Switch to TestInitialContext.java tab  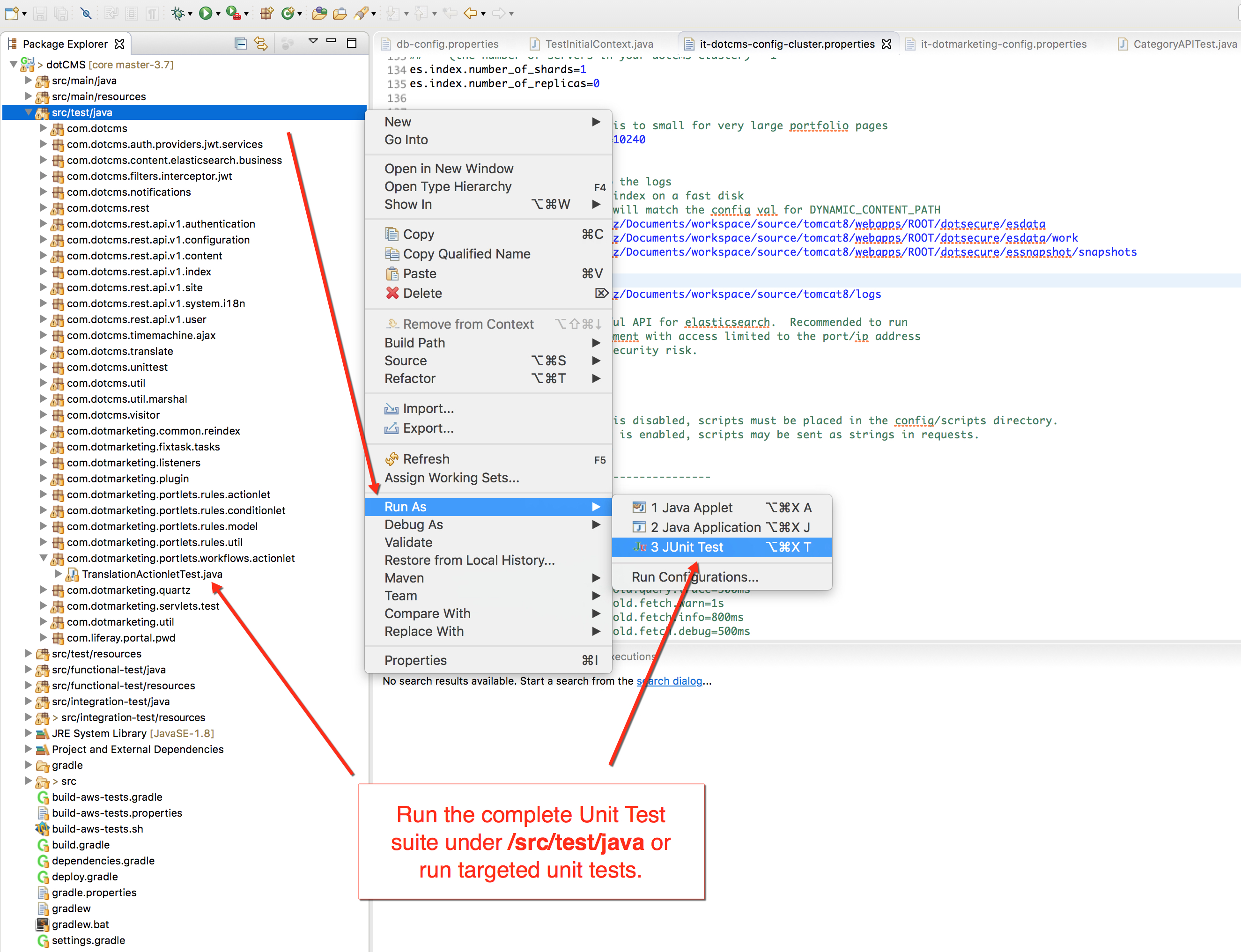click(591, 44)
